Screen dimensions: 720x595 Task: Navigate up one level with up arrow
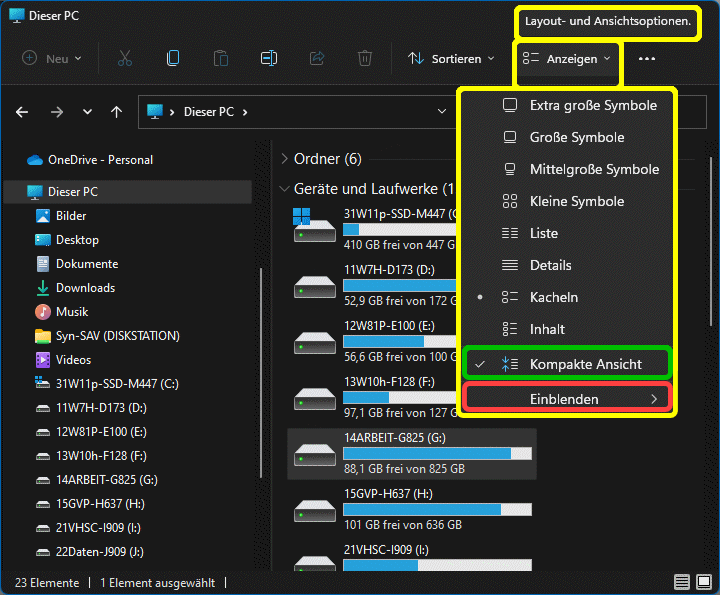tap(116, 112)
